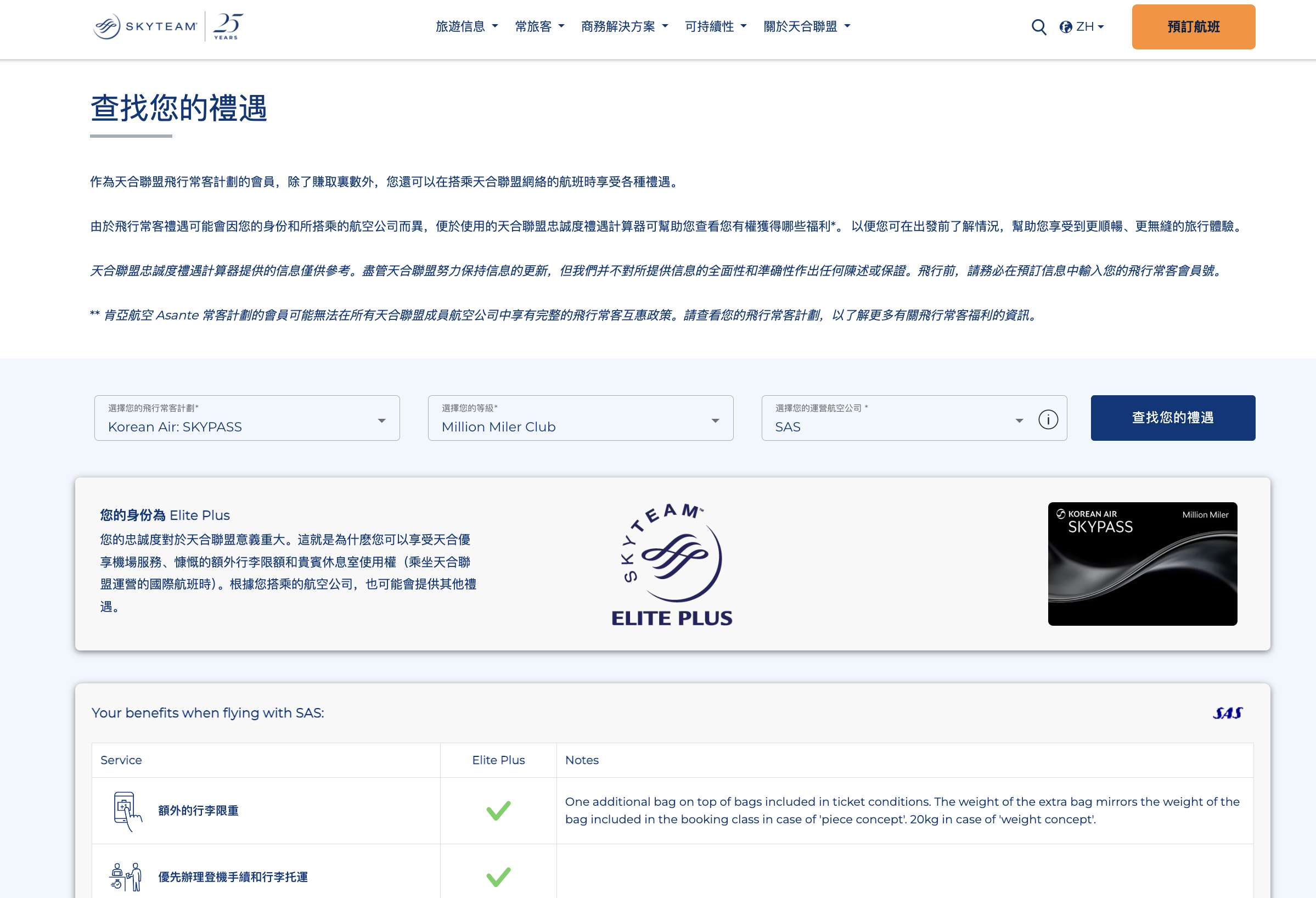Click the 查找您的禮遇 button
This screenshot has height=898, width=1316.
pos(1173,418)
